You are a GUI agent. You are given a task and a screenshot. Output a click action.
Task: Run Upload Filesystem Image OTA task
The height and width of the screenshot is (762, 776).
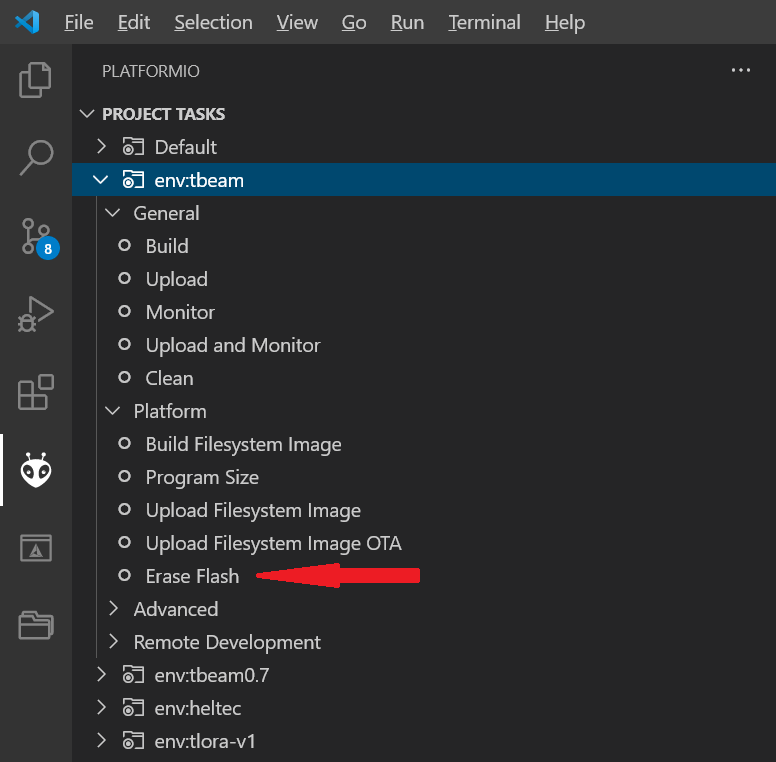coord(273,543)
